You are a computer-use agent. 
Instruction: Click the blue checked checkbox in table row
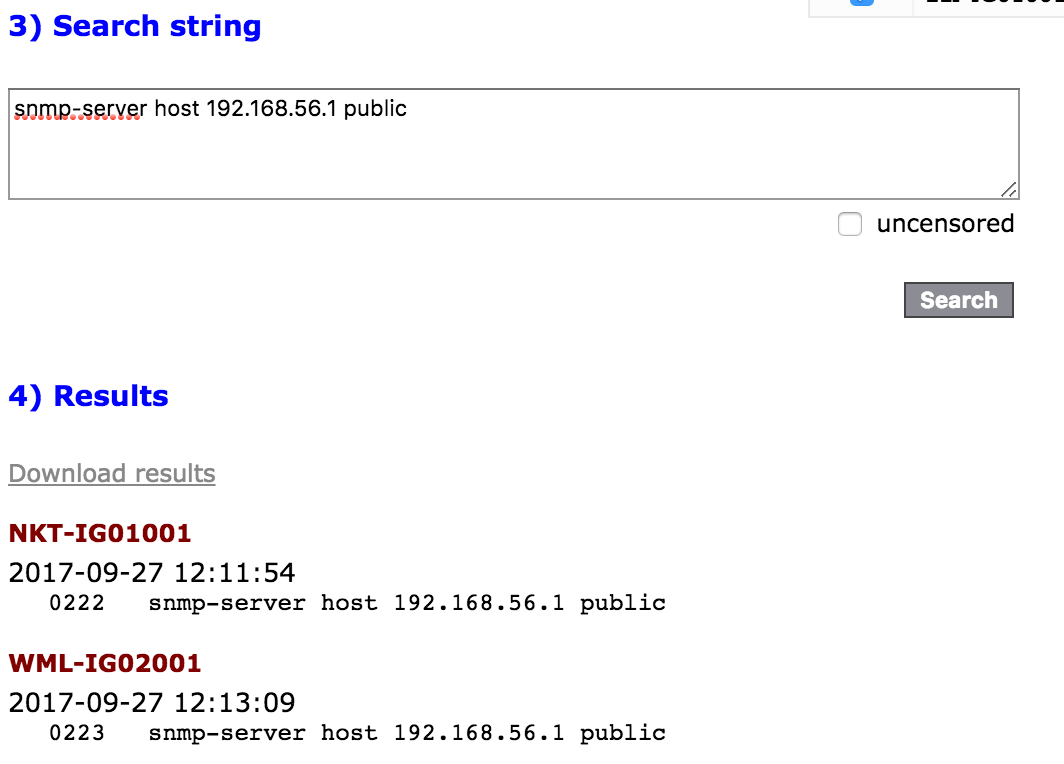(x=861, y=3)
